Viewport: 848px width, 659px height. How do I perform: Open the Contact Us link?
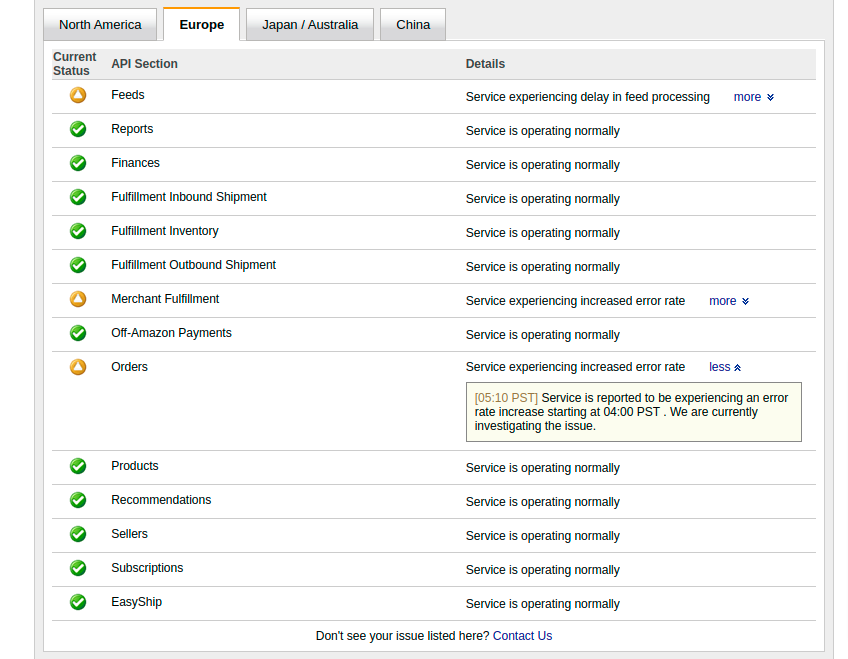522,636
